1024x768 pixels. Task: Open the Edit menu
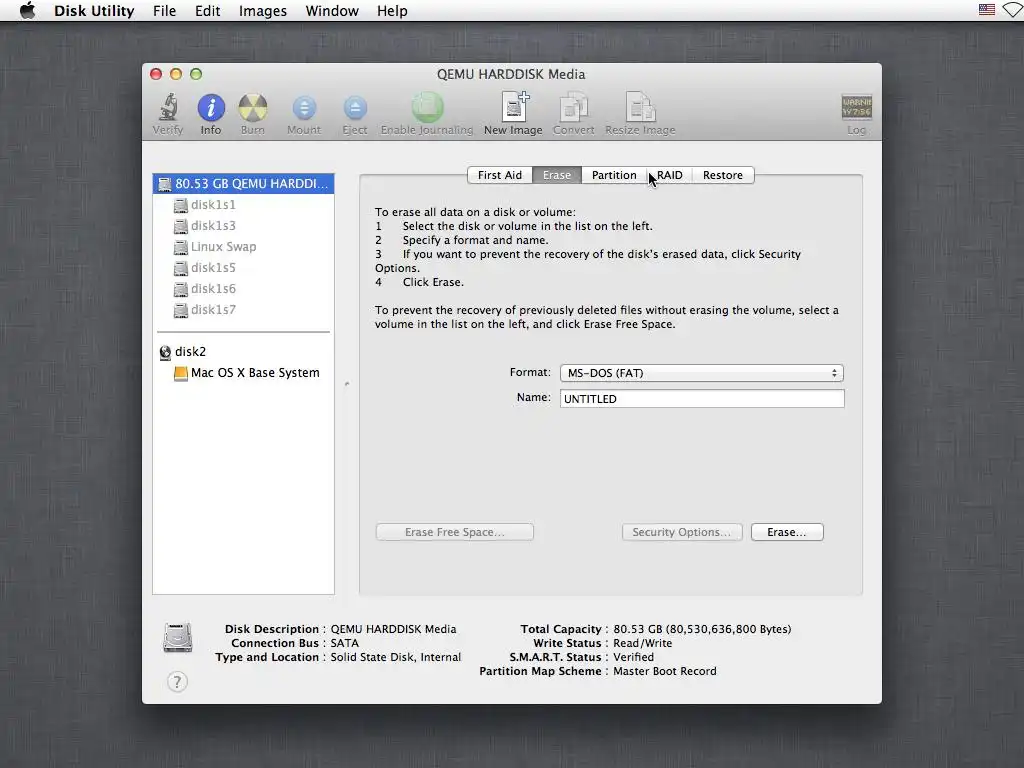(x=207, y=10)
